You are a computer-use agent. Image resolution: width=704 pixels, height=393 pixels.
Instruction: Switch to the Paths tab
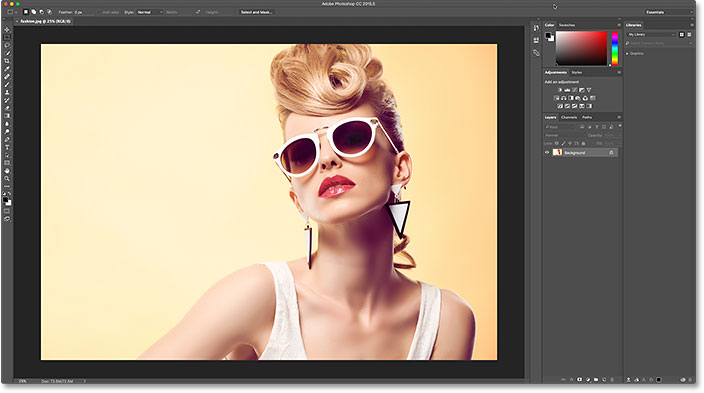[587, 117]
